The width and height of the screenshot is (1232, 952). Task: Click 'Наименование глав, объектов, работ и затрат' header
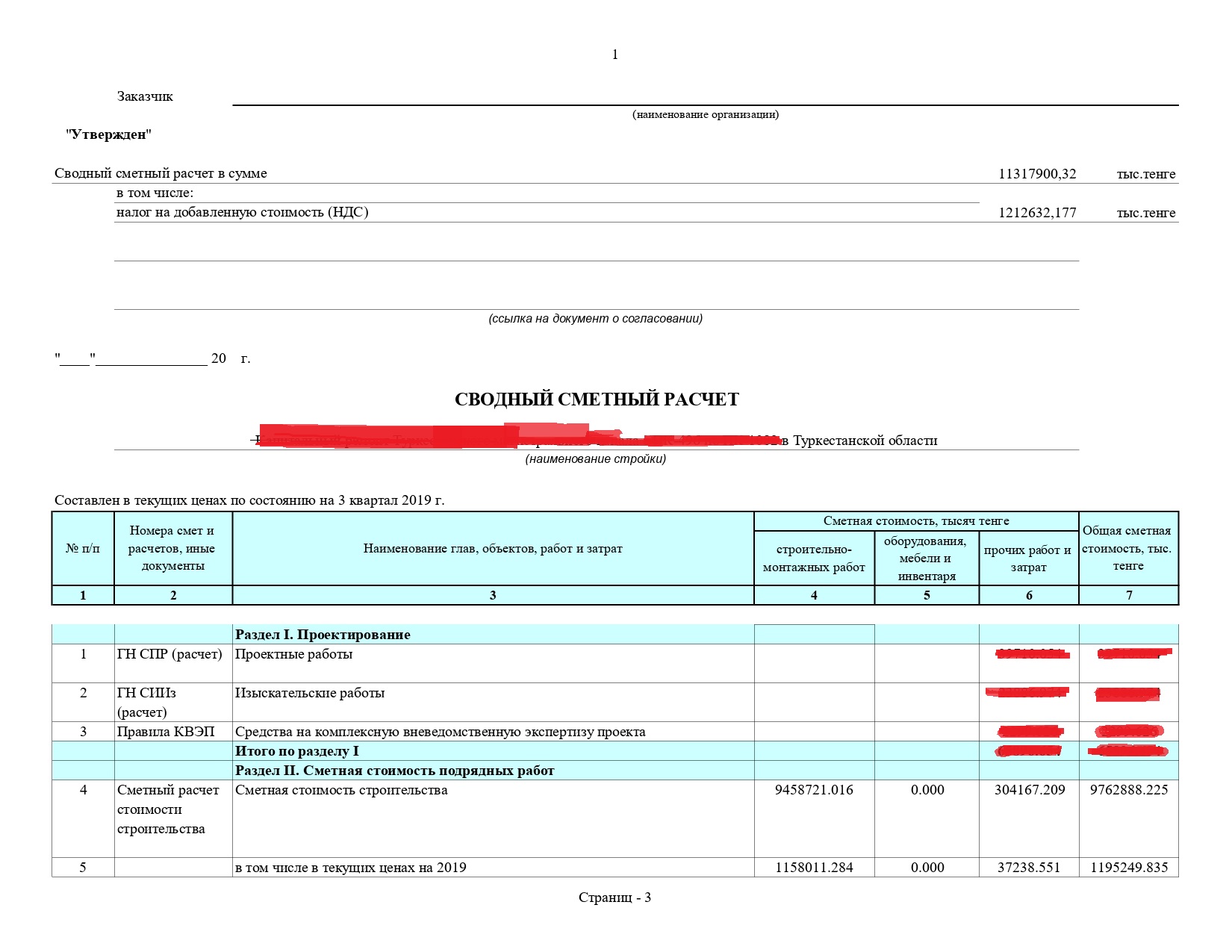click(493, 549)
